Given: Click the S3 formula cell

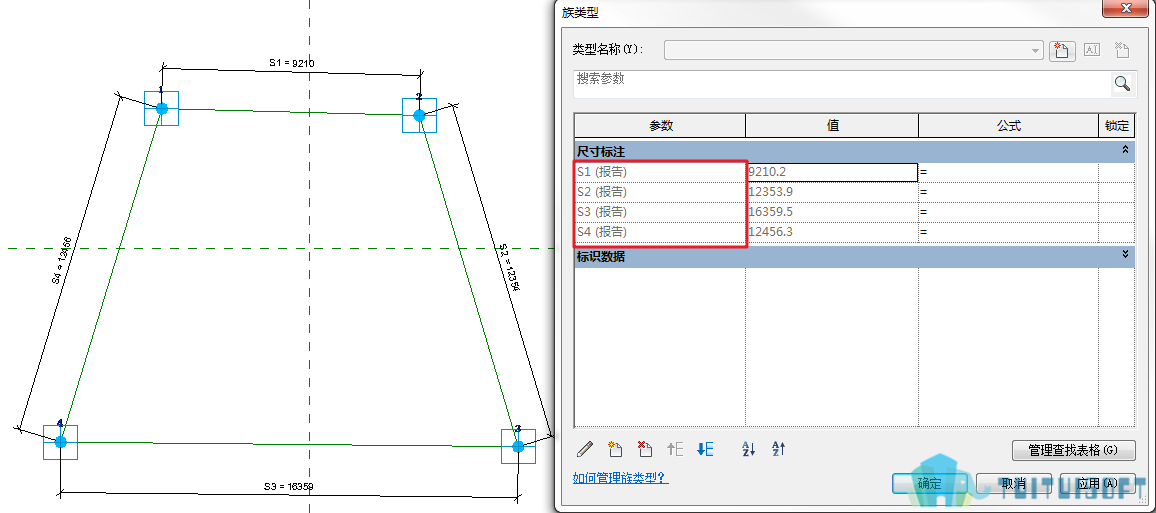Looking at the screenshot, I should 1008,212.
